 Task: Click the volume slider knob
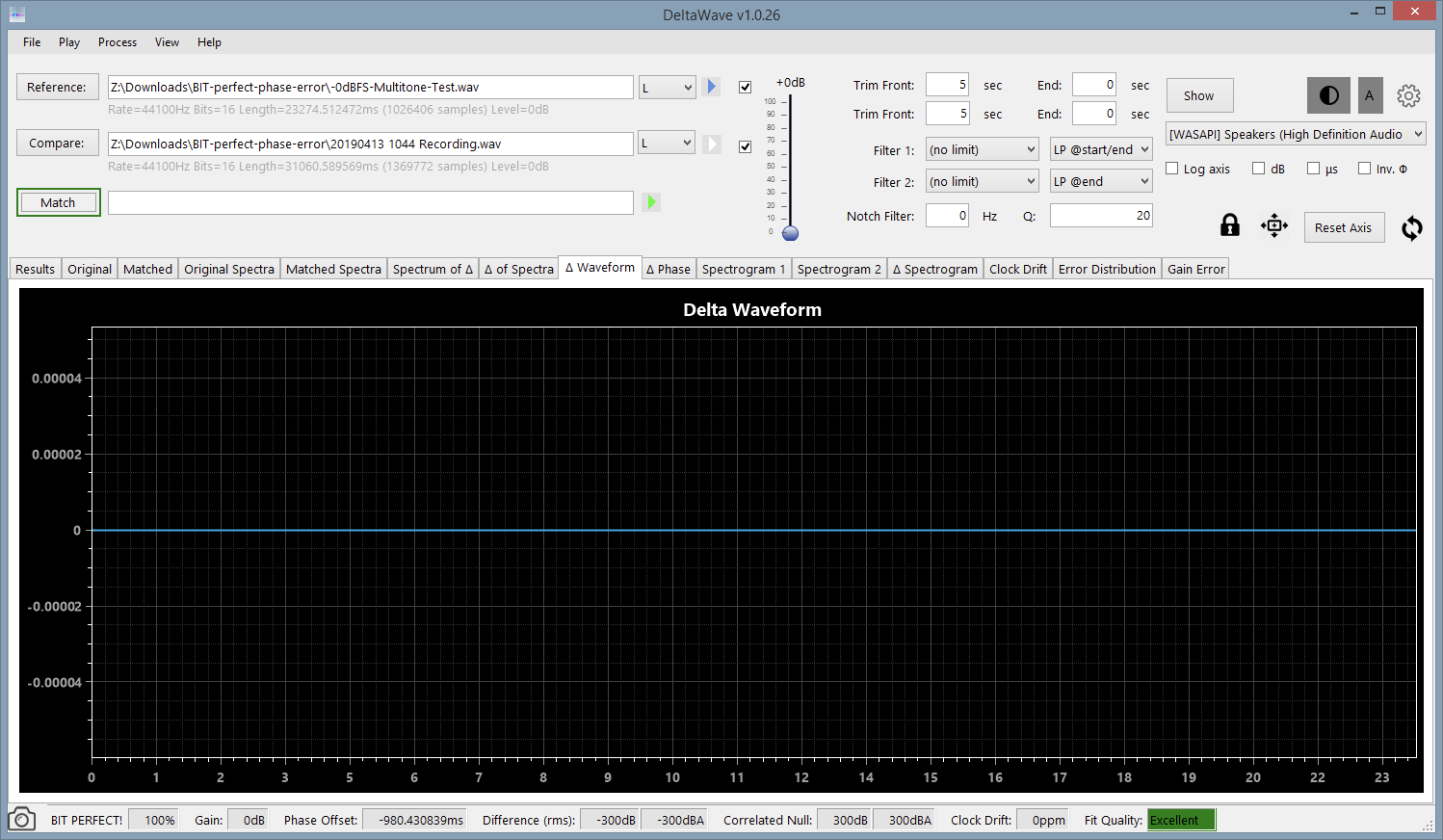[x=790, y=233]
